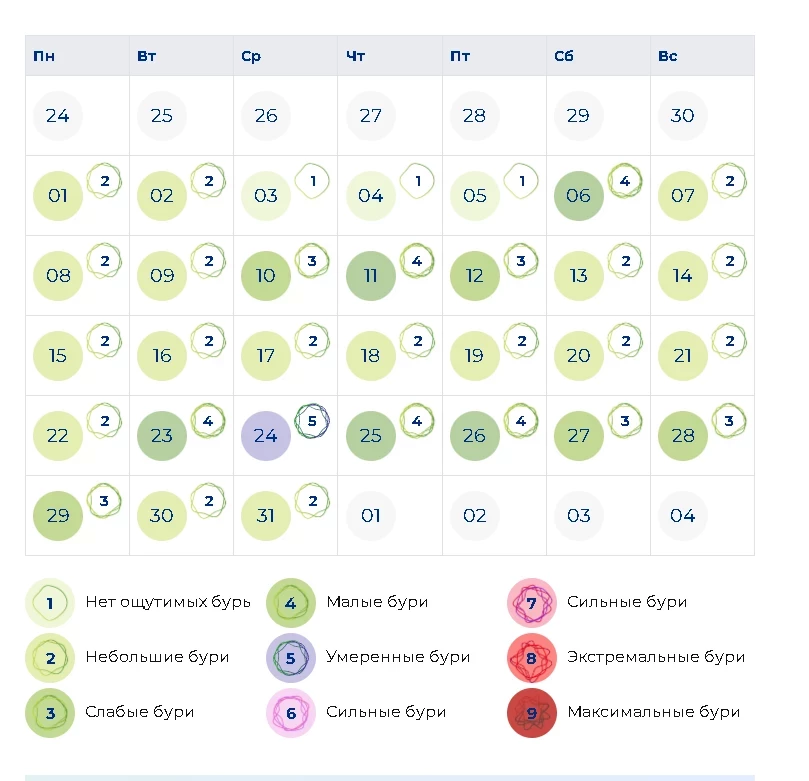Click the level 1 badge on day 03
The width and height of the screenshot is (809, 781).
coord(312,181)
